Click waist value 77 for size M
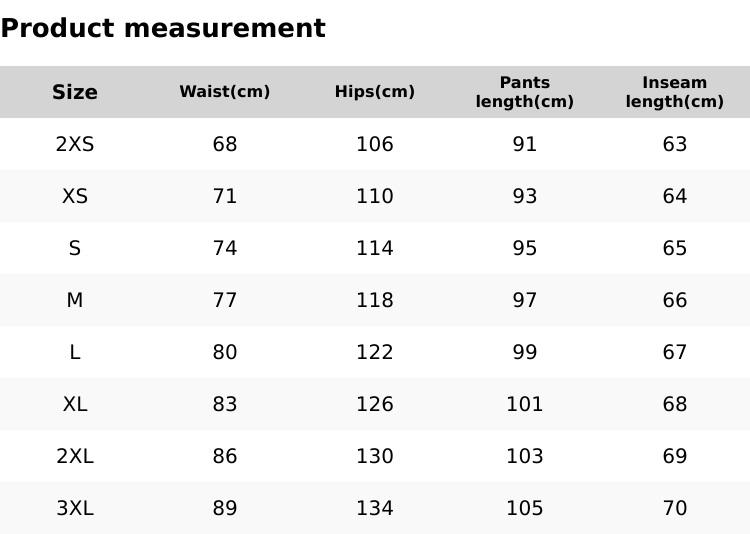 point(225,300)
